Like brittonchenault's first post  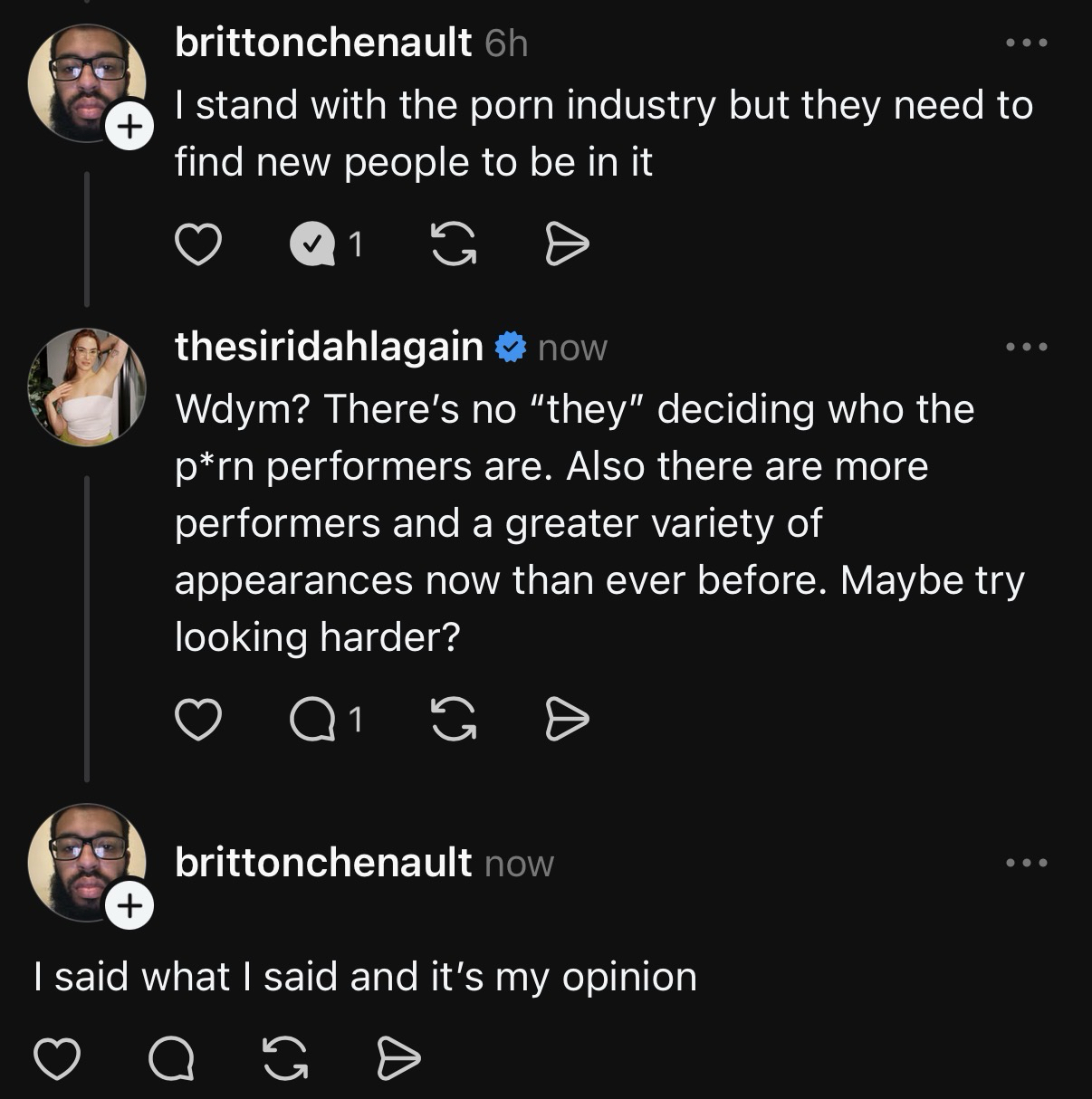tap(197, 244)
